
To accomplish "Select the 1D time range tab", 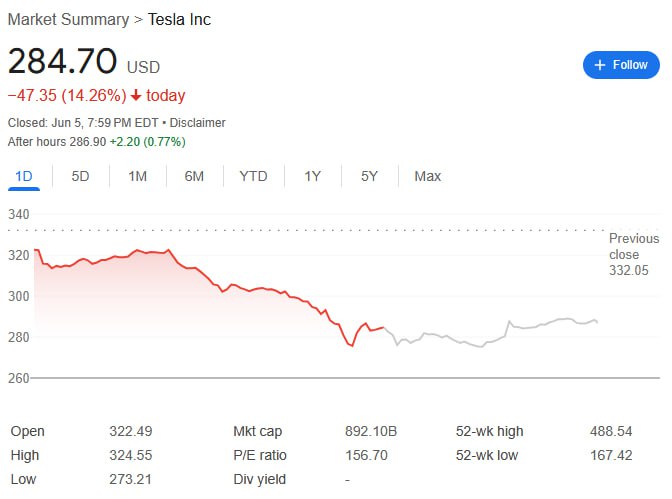I will pyautogui.click(x=24, y=177).
